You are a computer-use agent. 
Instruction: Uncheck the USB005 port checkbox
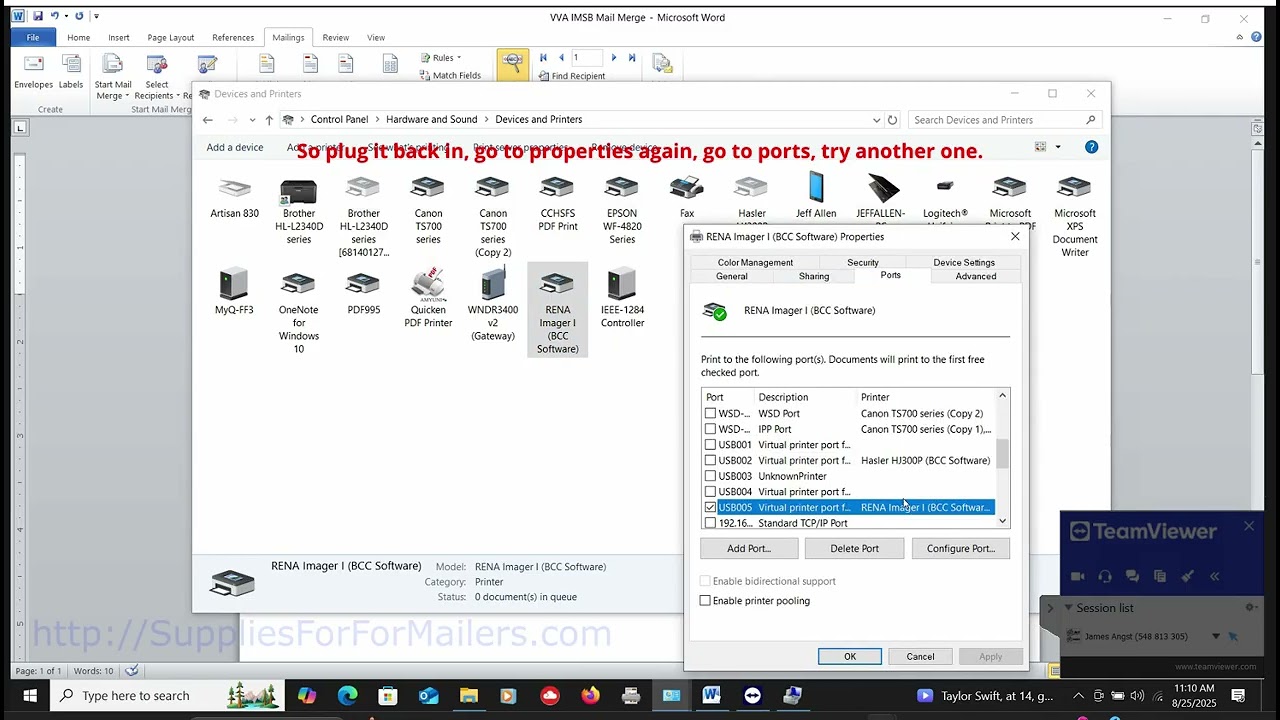point(710,507)
